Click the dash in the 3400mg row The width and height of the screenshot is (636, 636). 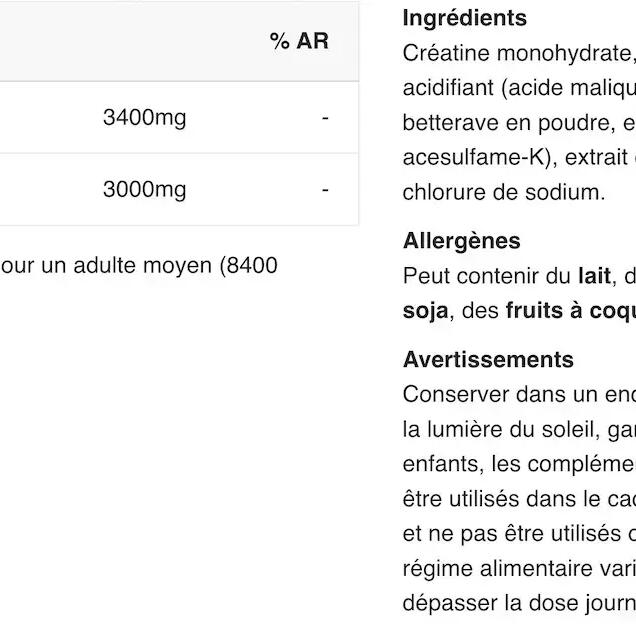click(x=325, y=118)
